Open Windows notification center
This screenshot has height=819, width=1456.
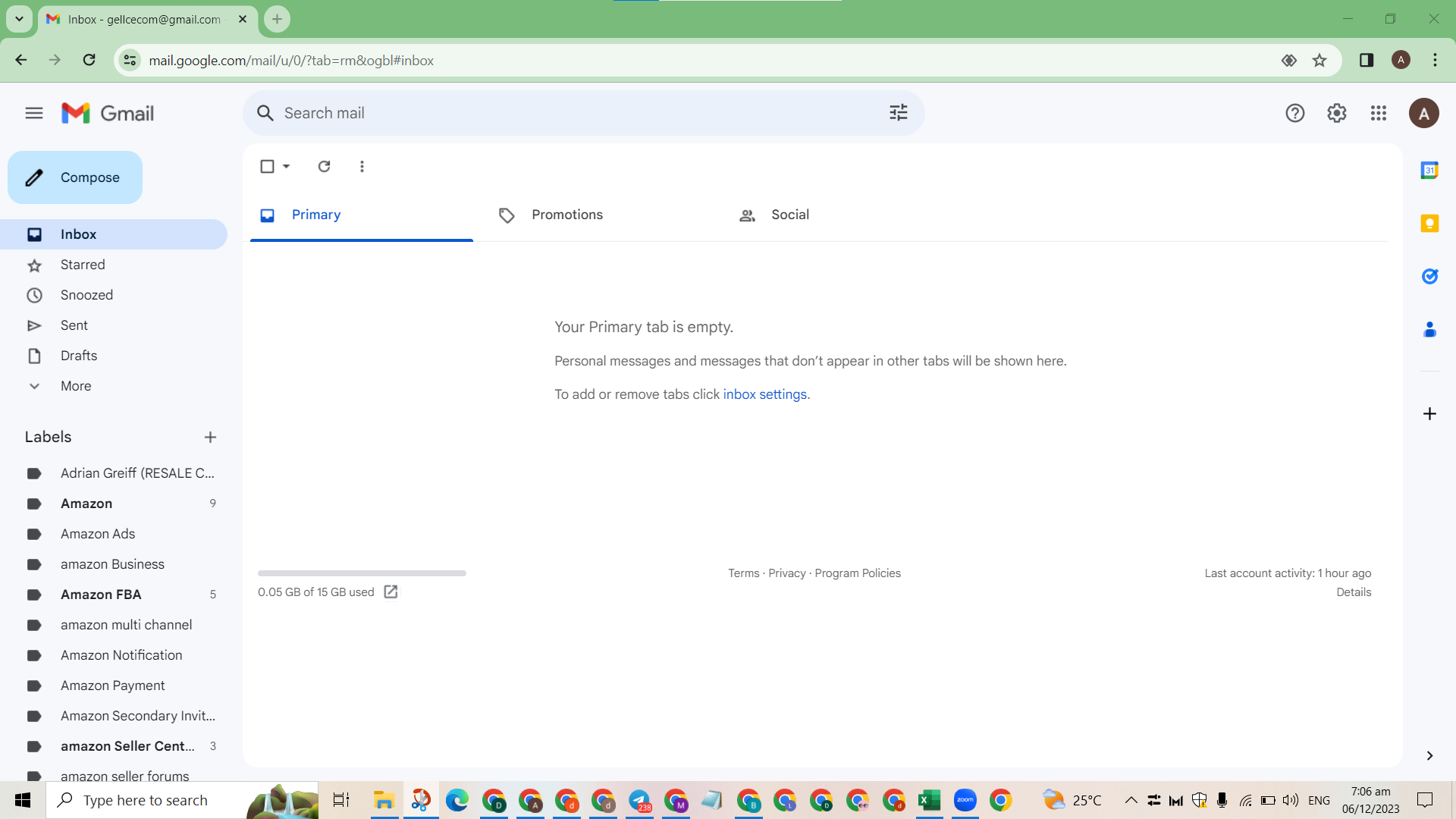(x=1425, y=800)
